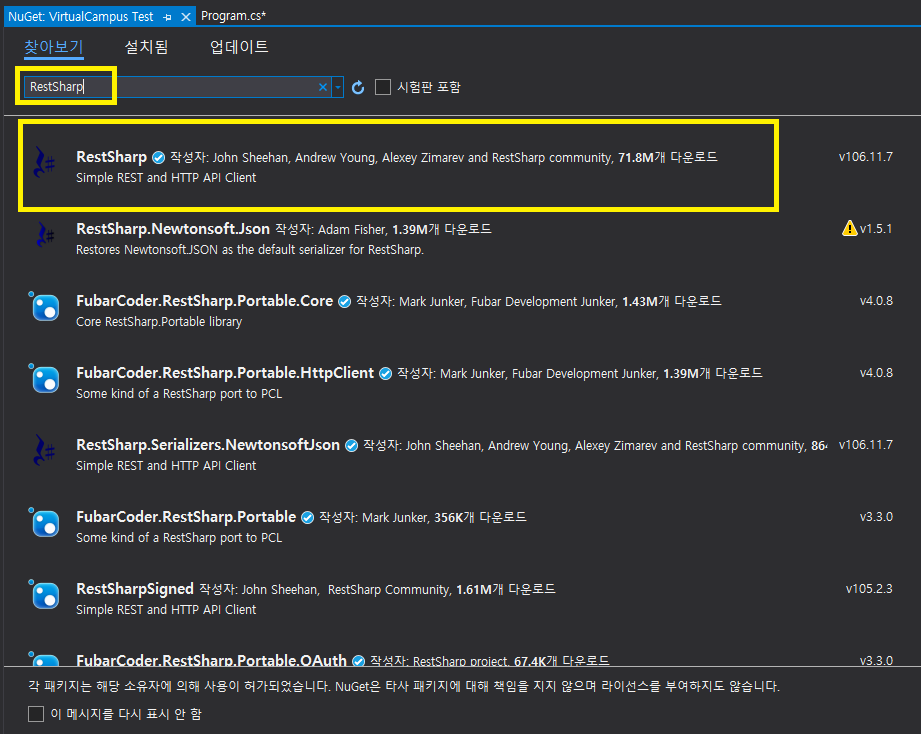Click HttpClient's 'Some kind of a RestSharp port to PCL'
This screenshot has height=734, width=921.
pos(179,393)
